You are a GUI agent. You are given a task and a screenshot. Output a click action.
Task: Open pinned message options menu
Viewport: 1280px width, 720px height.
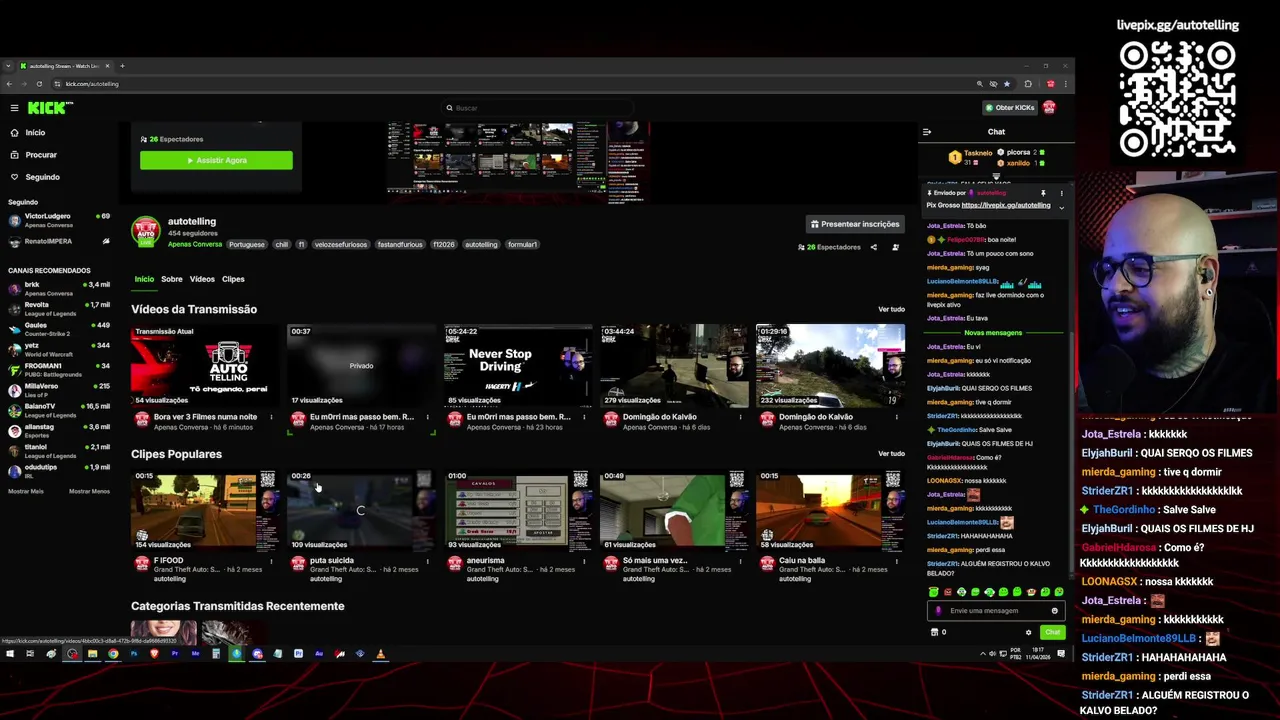click(x=1061, y=193)
